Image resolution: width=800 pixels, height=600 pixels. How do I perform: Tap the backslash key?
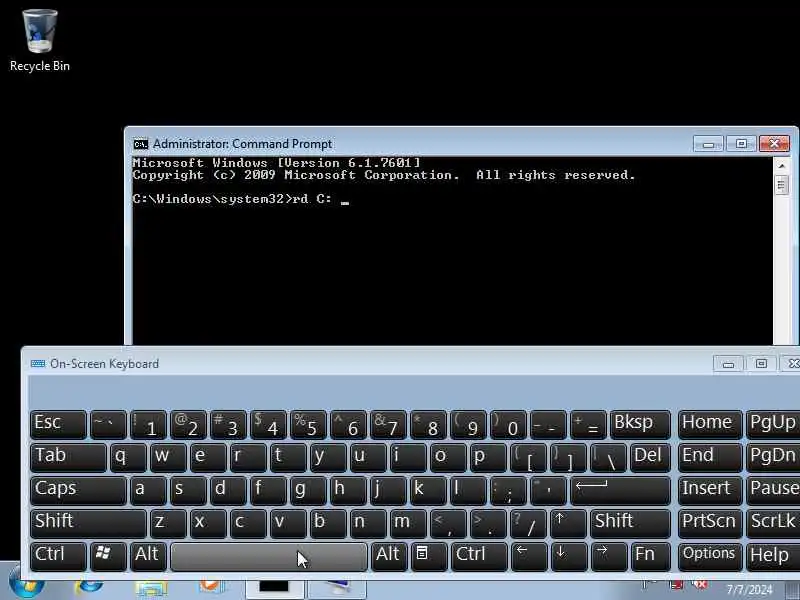608,458
